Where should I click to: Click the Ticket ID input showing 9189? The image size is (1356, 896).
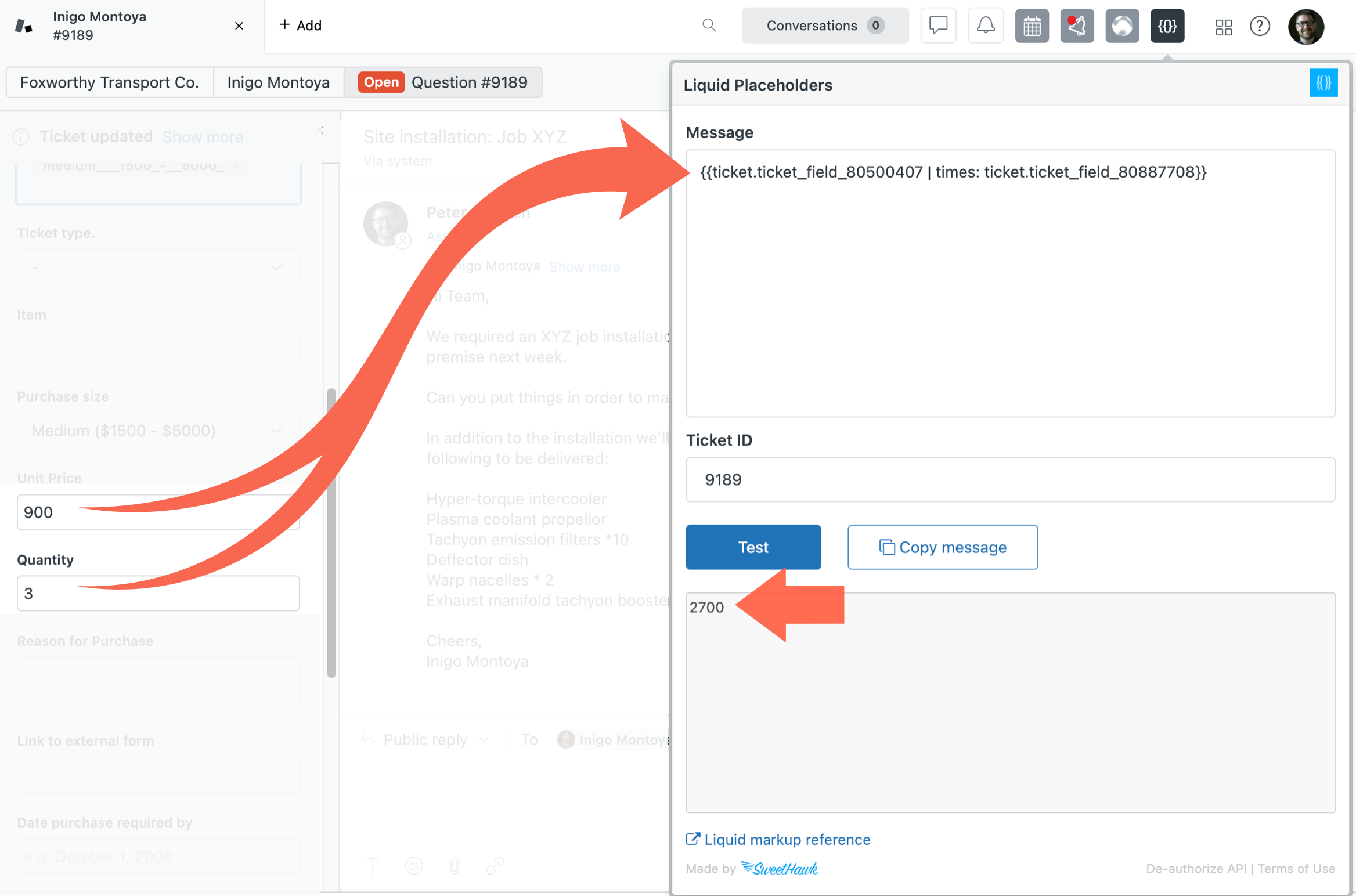click(1010, 480)
